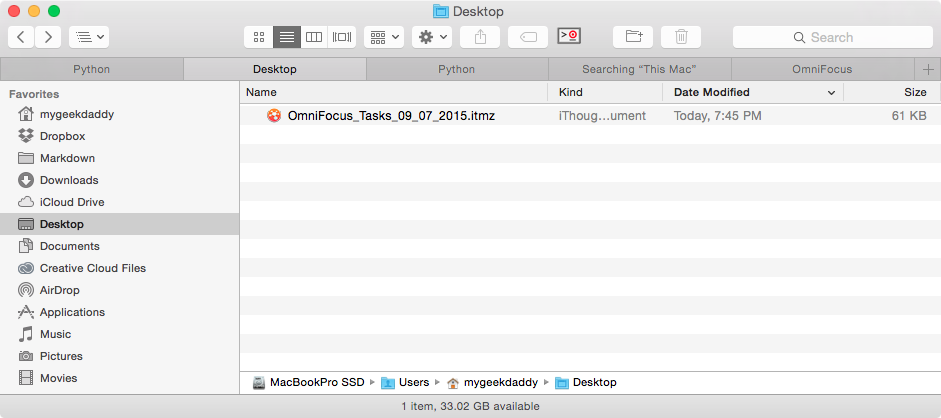Open Applications in sidebar
Viewport: 941px width, 418px height.
[120, 312]
